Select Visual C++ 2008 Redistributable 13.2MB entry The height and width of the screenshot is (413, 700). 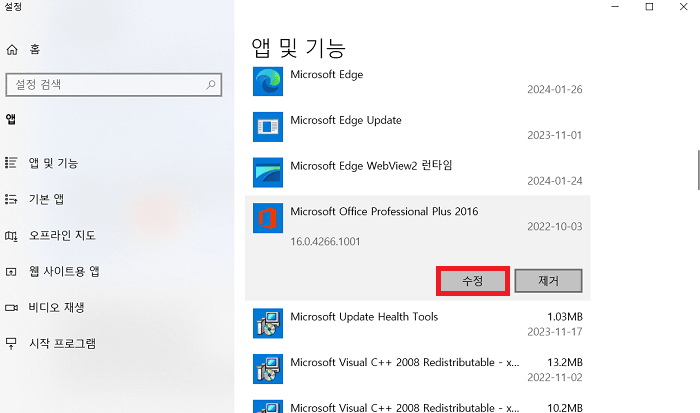tap(405, 362)
